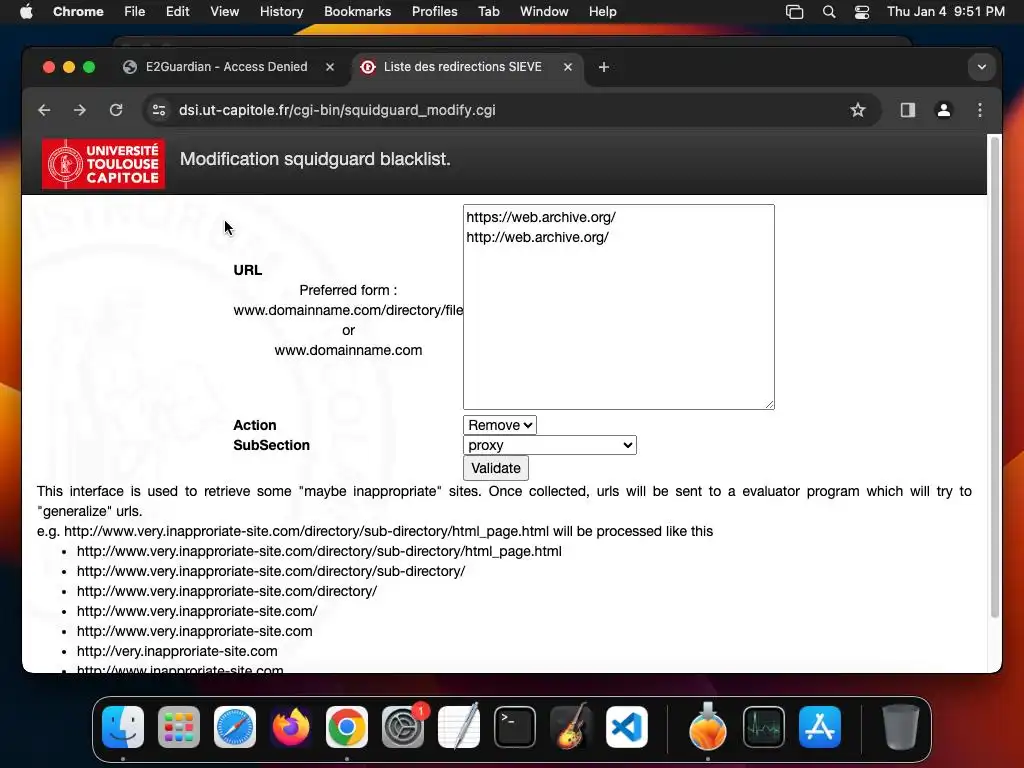Image resolution: width=1024 pixels, height=768 pixels.
Task: Open the SubSection dropdown set to proxy
Action: (x=549, y=445)
